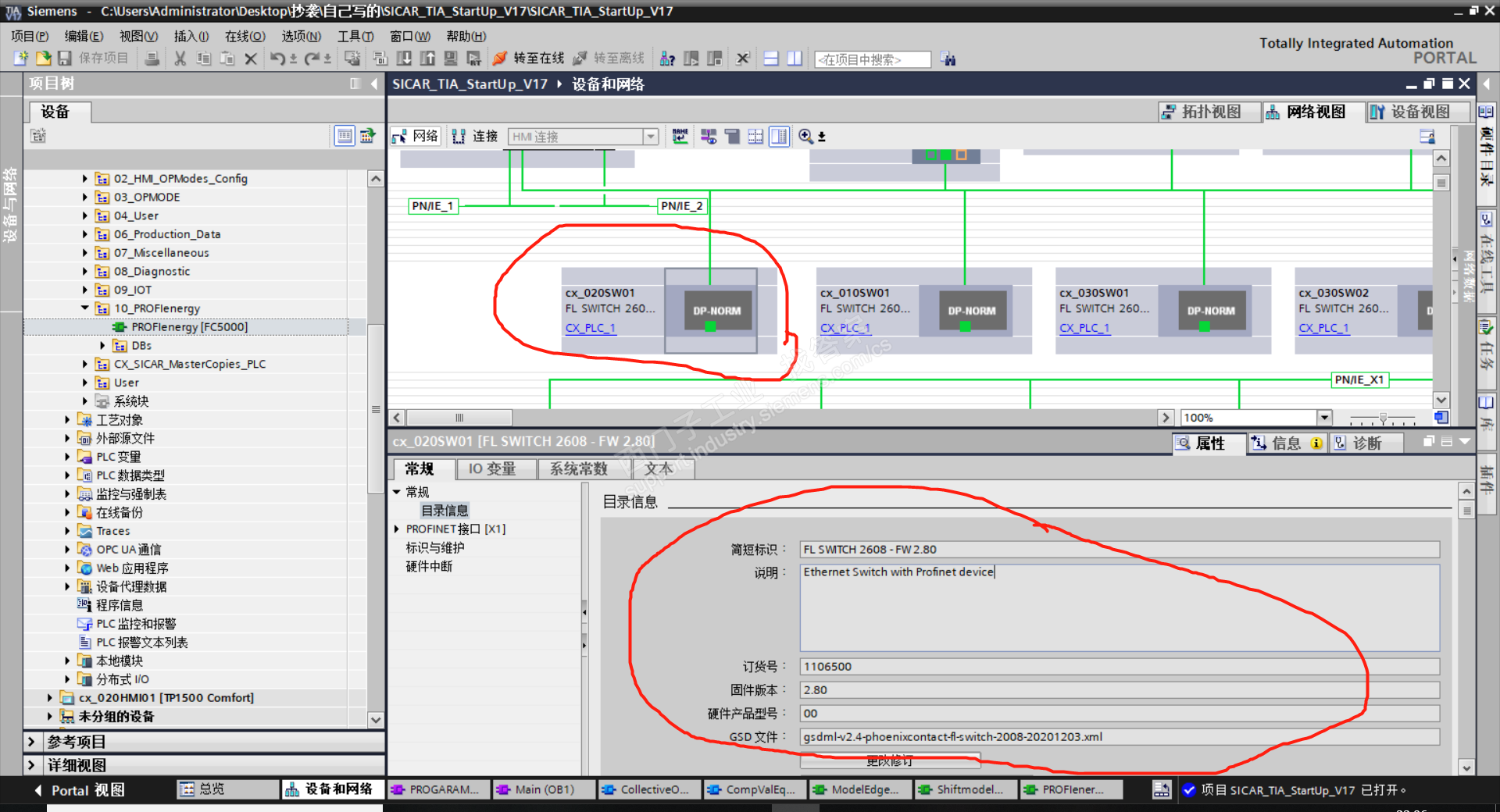Click the Compile toolbar icon
The image size is (1500, 812).
352,59
